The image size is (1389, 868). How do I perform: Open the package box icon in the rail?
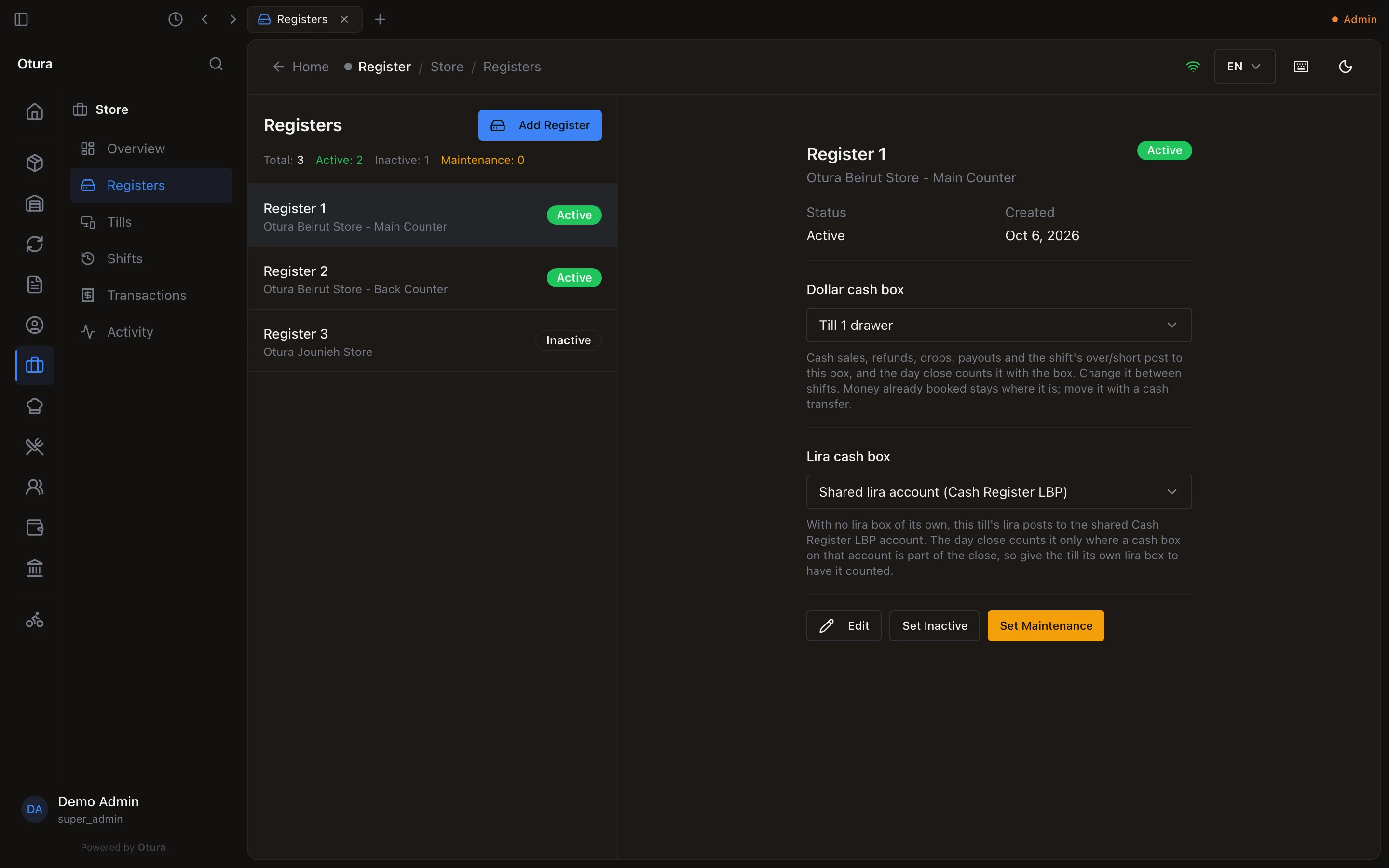point(34,163)
